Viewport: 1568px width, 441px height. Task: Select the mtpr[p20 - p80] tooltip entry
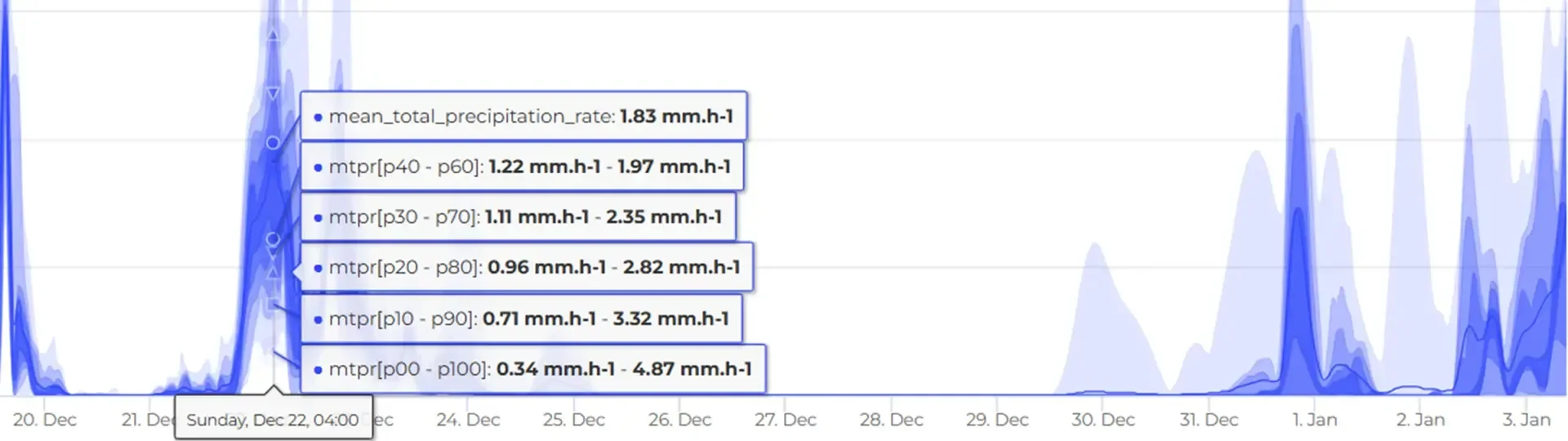pyautogui.click(x=527, y=268)
